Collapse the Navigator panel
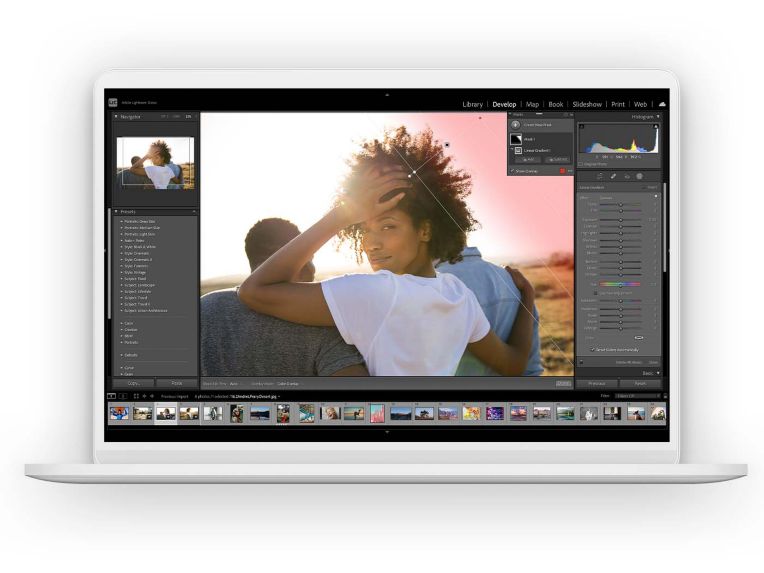 [x=114, y=117]
